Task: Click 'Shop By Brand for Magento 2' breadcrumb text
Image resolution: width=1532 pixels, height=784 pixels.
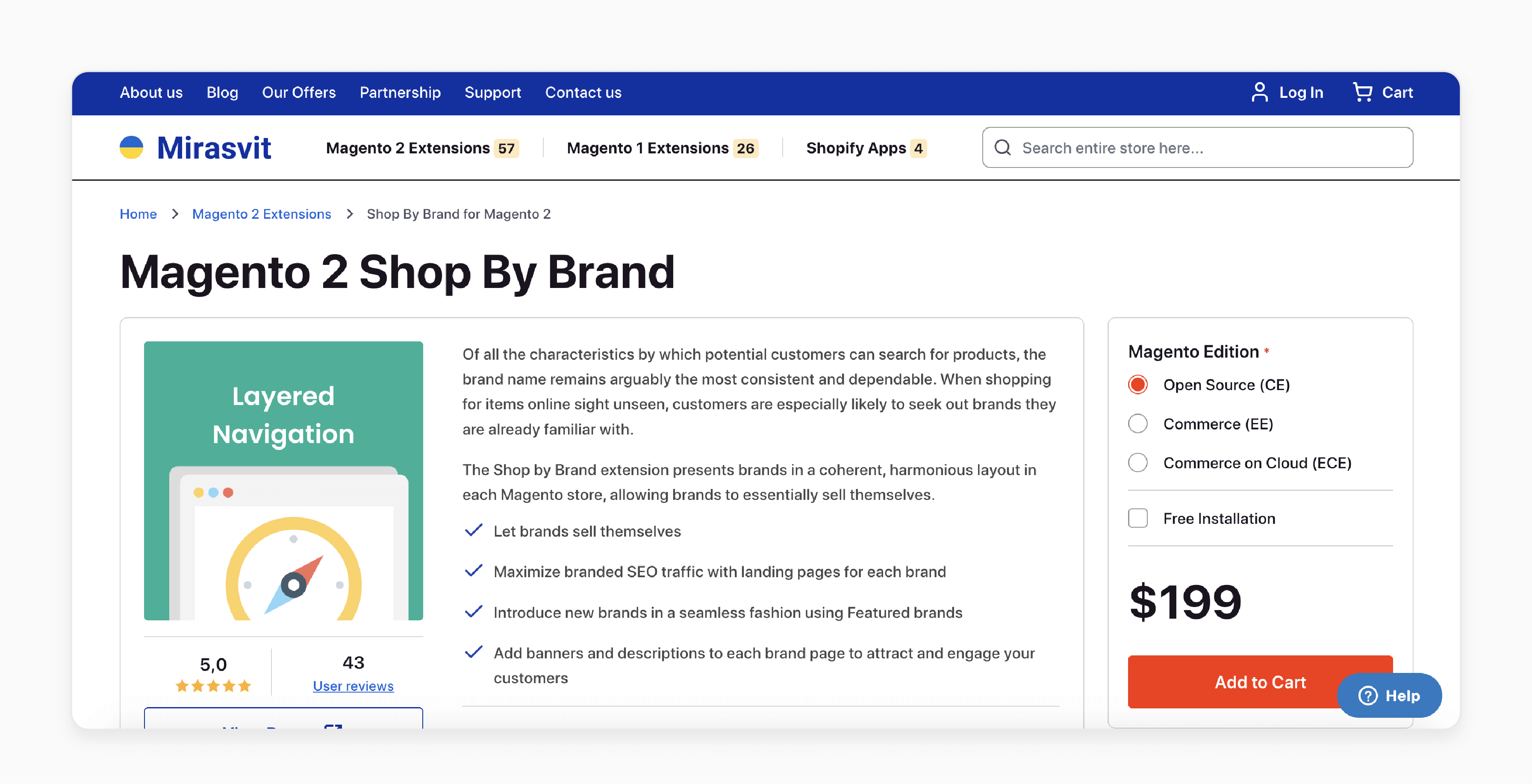Action: [459, 214]
